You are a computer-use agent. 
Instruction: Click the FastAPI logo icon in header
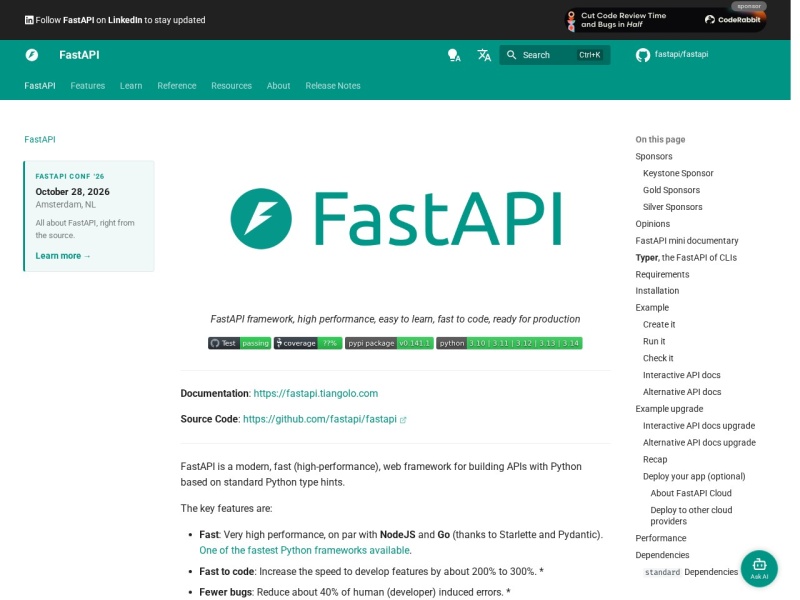32,55
